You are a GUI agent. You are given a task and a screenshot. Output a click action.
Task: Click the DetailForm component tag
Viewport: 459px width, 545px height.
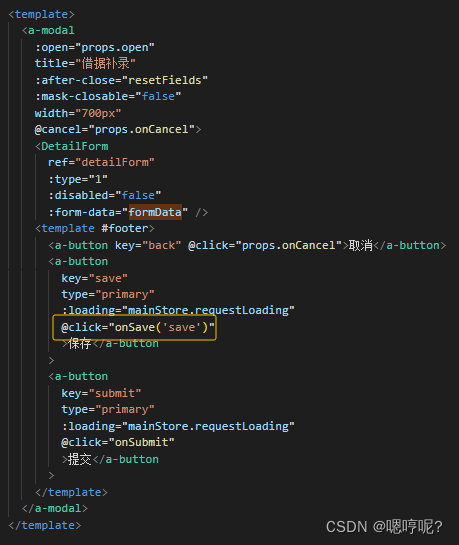tap(72, 146)
